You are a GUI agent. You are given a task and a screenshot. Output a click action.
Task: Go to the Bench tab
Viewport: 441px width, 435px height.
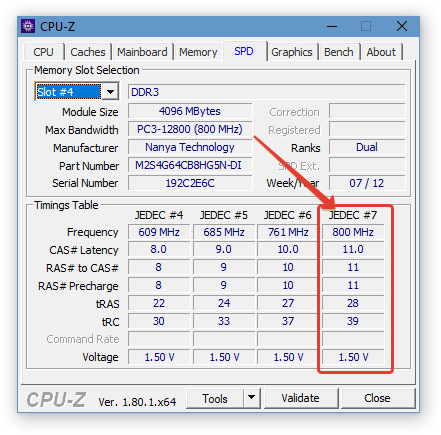coord(339,52)
